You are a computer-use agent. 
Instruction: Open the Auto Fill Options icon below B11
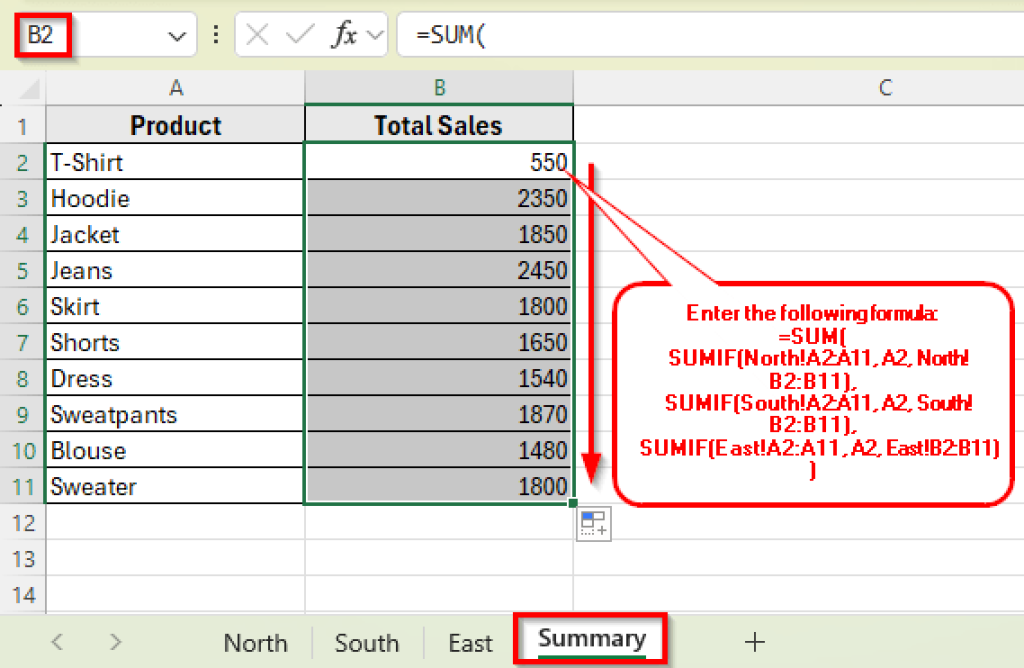pos(593,524)
